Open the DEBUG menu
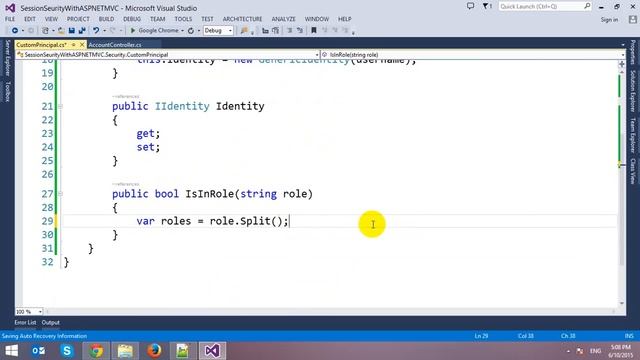 (132, 19)
